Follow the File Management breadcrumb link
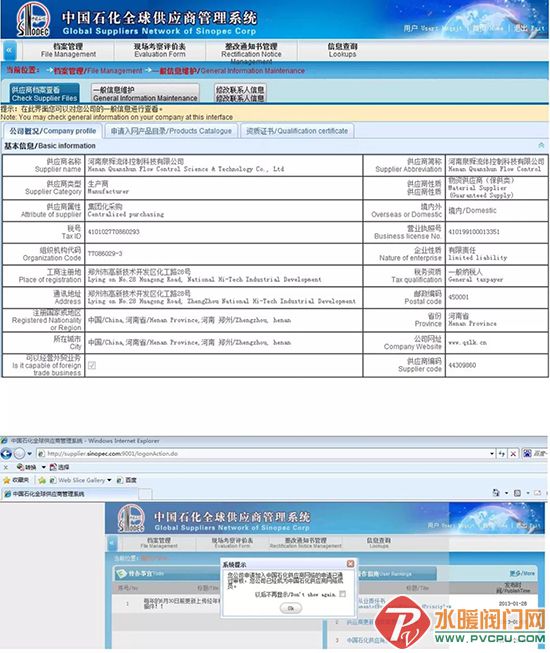The height and width of the screenshot is (653, 550). pos(98,71)
